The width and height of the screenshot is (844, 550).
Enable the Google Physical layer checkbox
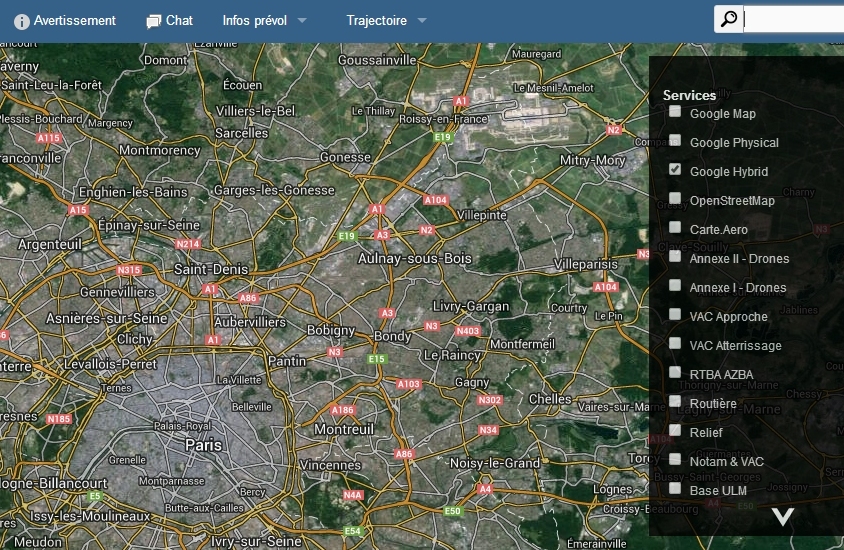point(674,140)
